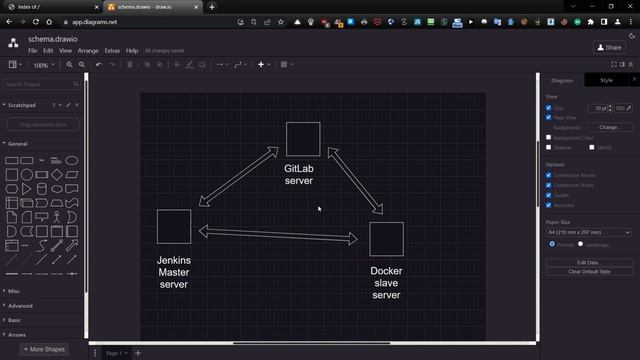Toggle fullscreen mode icon

pyautogui.click(x=613, y=64)
